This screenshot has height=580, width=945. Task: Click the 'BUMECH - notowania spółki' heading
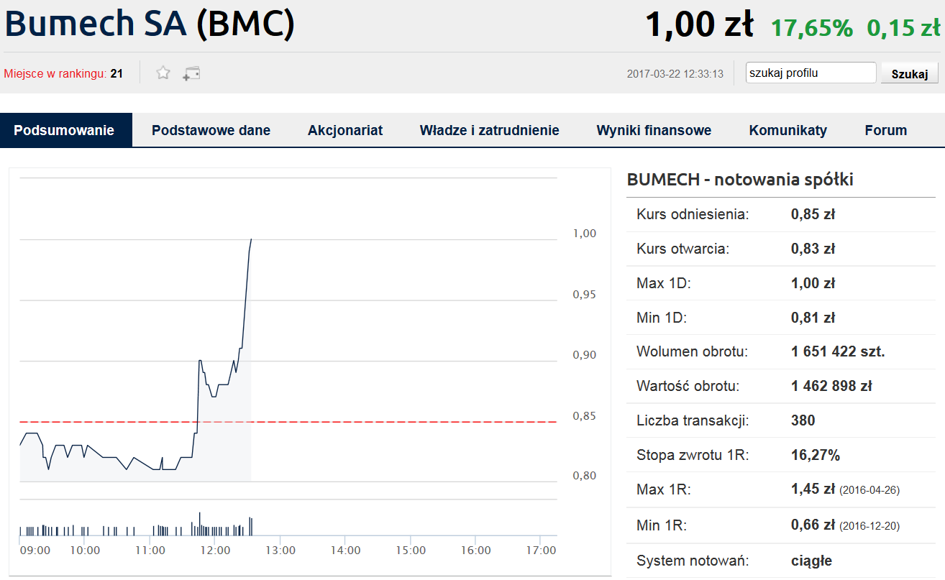(x=740, y=180)
